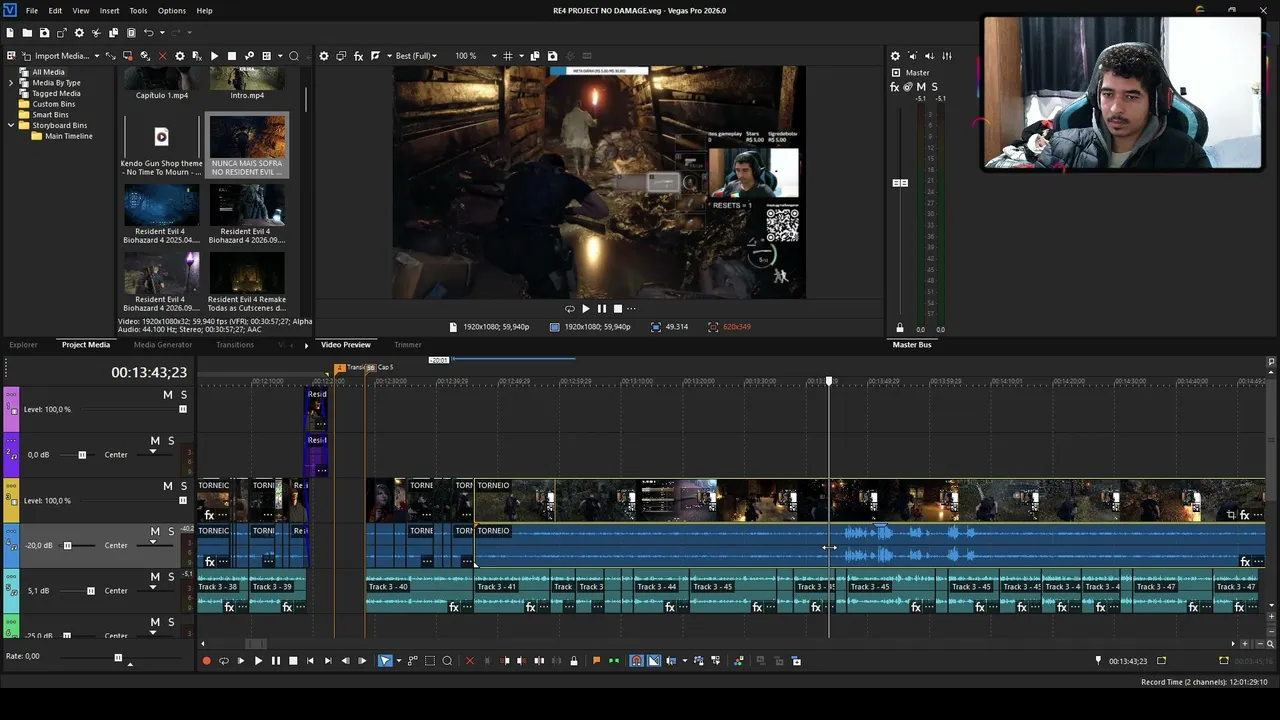1280x720 pixels.
Task: Save a snapshot of the preview frame
Action: pyautogui.click(x=553, y=56)
